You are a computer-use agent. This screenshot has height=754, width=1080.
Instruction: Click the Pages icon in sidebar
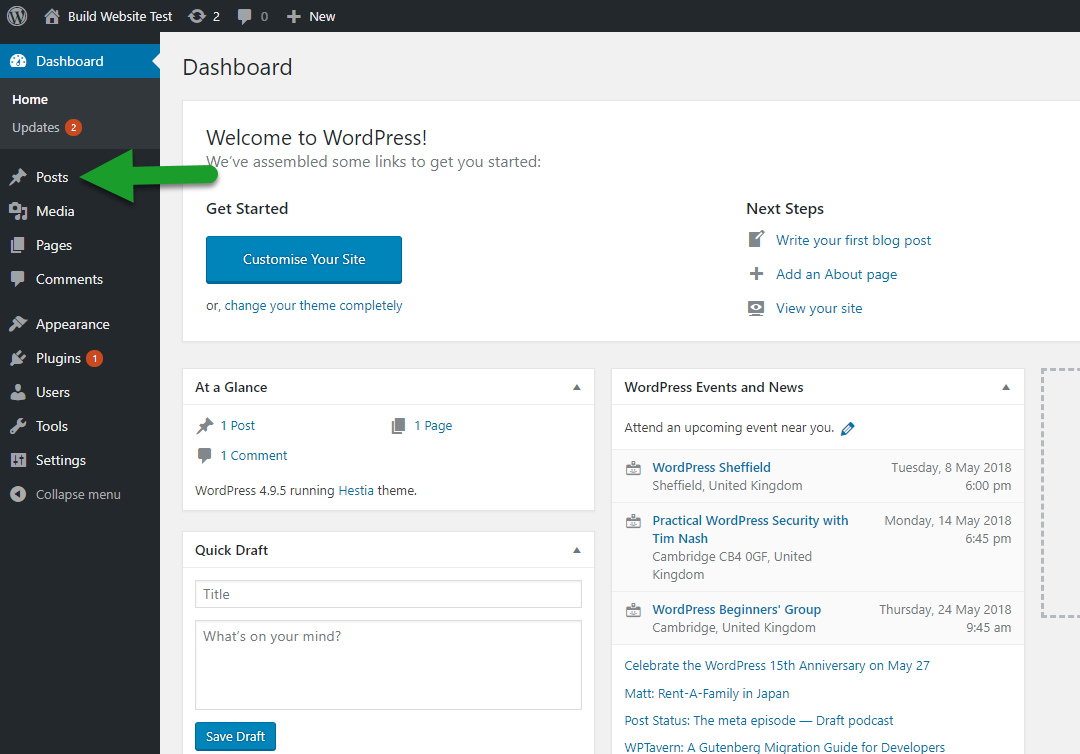18,245
